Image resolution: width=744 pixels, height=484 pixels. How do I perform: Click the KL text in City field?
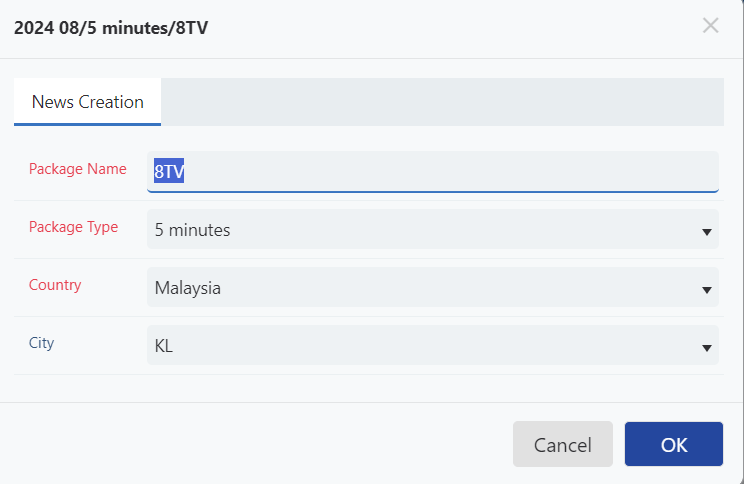pos(164,346)
